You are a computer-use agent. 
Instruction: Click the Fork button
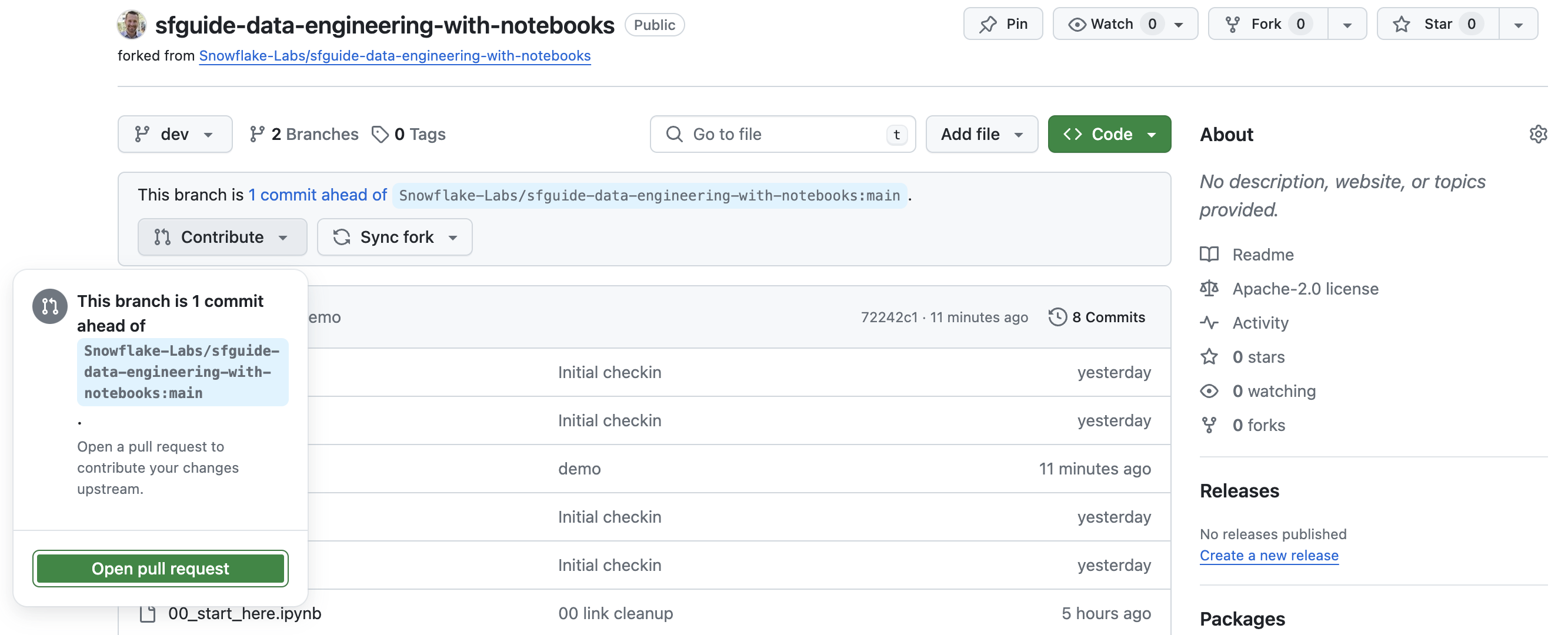click(x=1267, y=24)
